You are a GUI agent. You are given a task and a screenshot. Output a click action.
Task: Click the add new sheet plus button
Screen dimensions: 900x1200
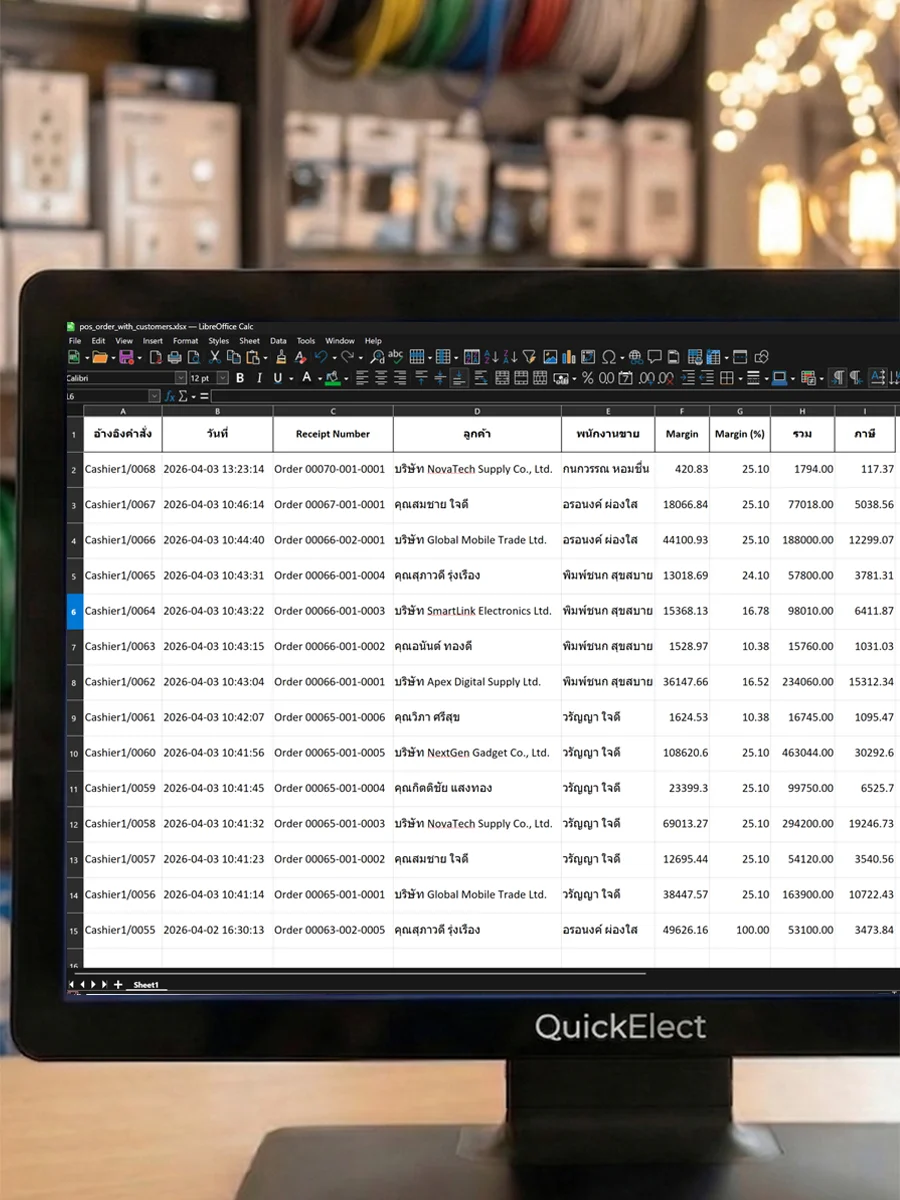(118, 985)
